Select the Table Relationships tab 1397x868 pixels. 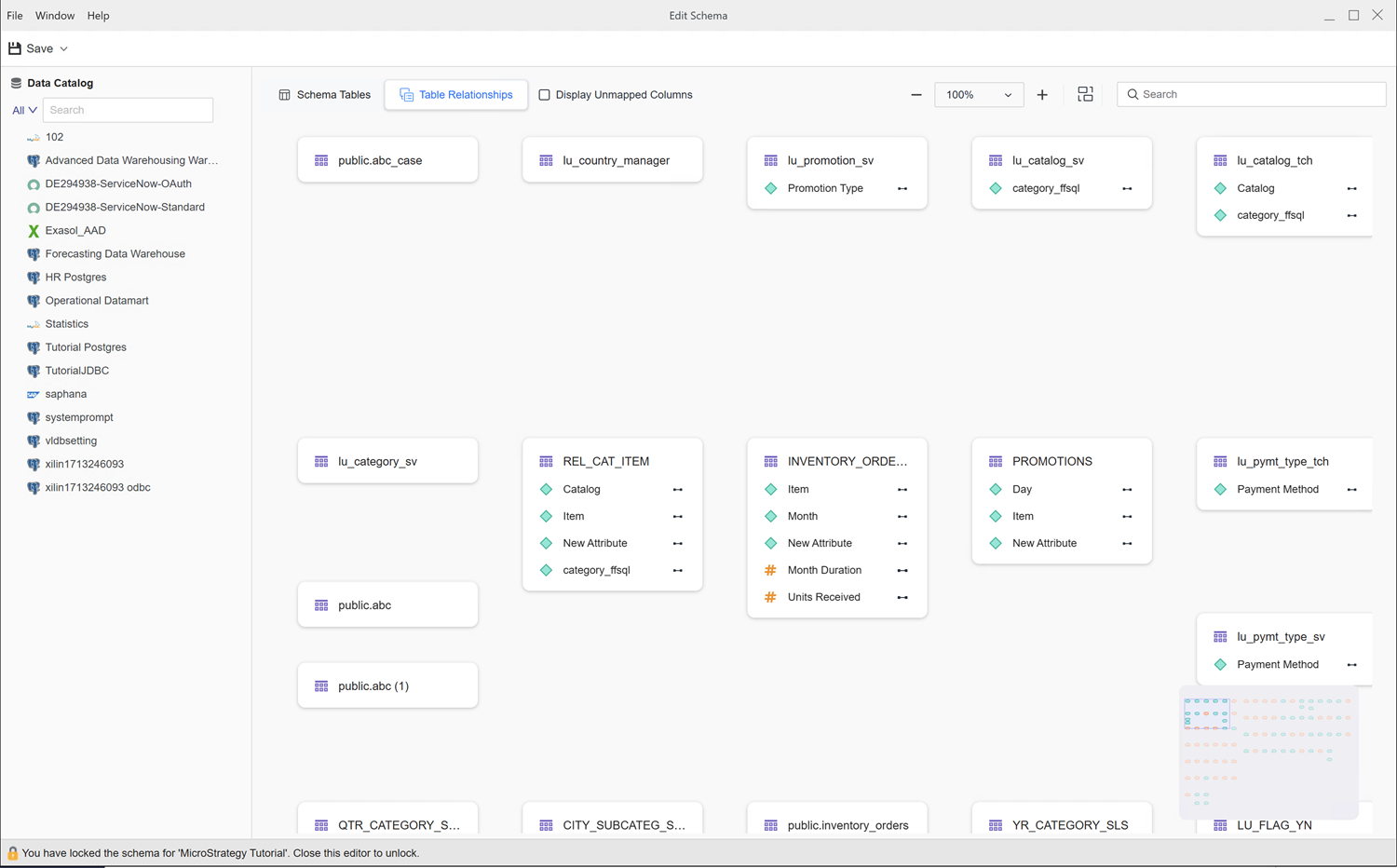[456, 95]
